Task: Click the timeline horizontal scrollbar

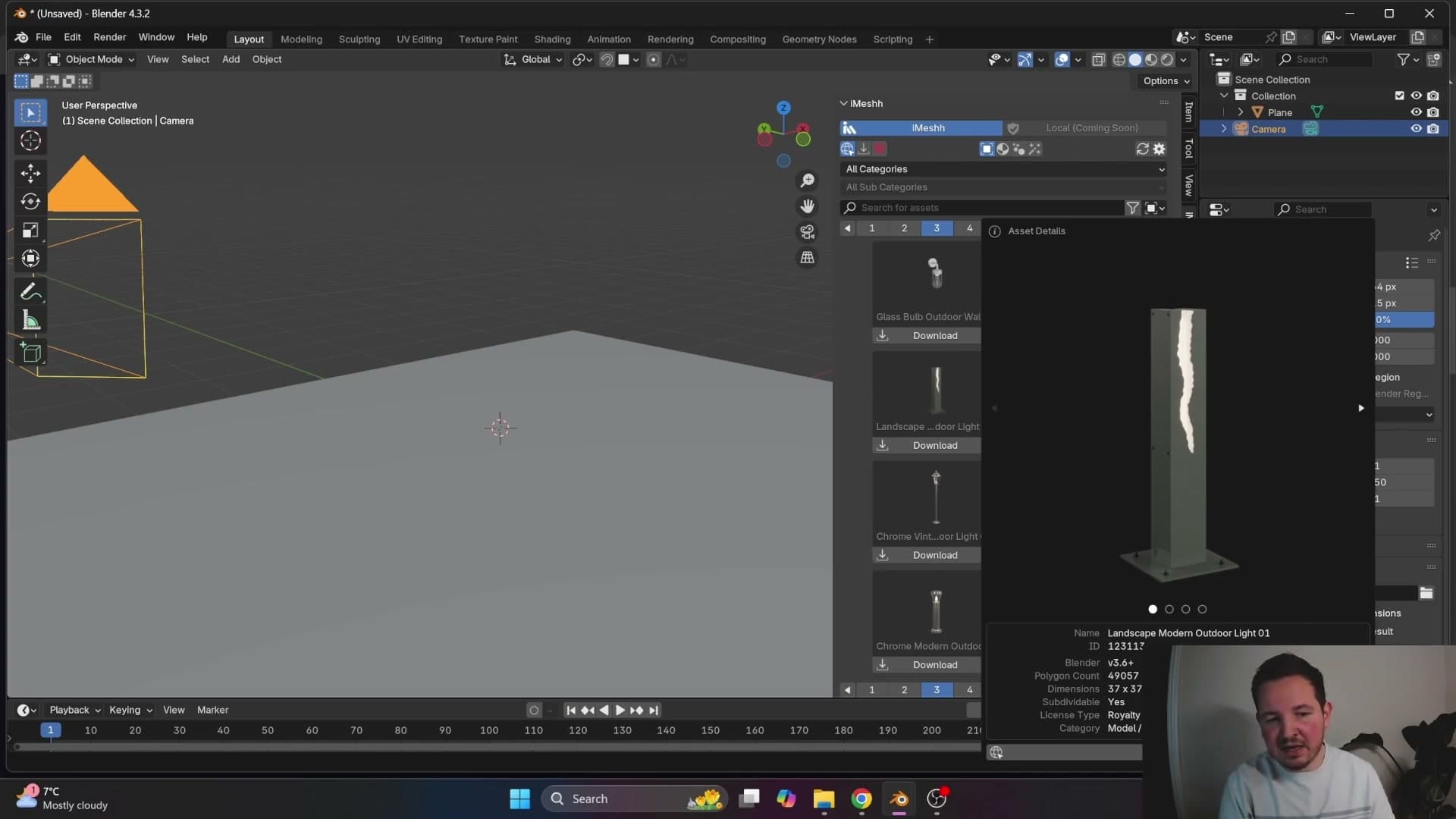Action: pyautogui.click(x=497, y=747)
